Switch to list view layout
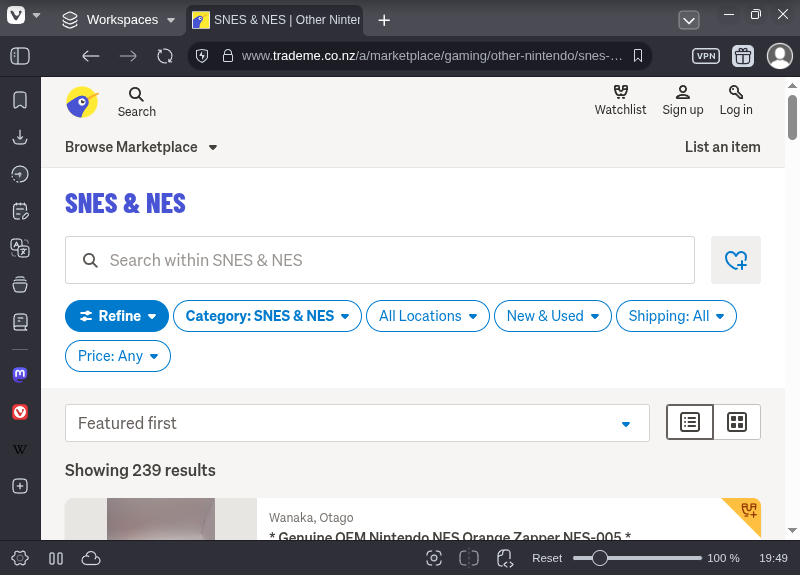 click(x=690, y=422)
